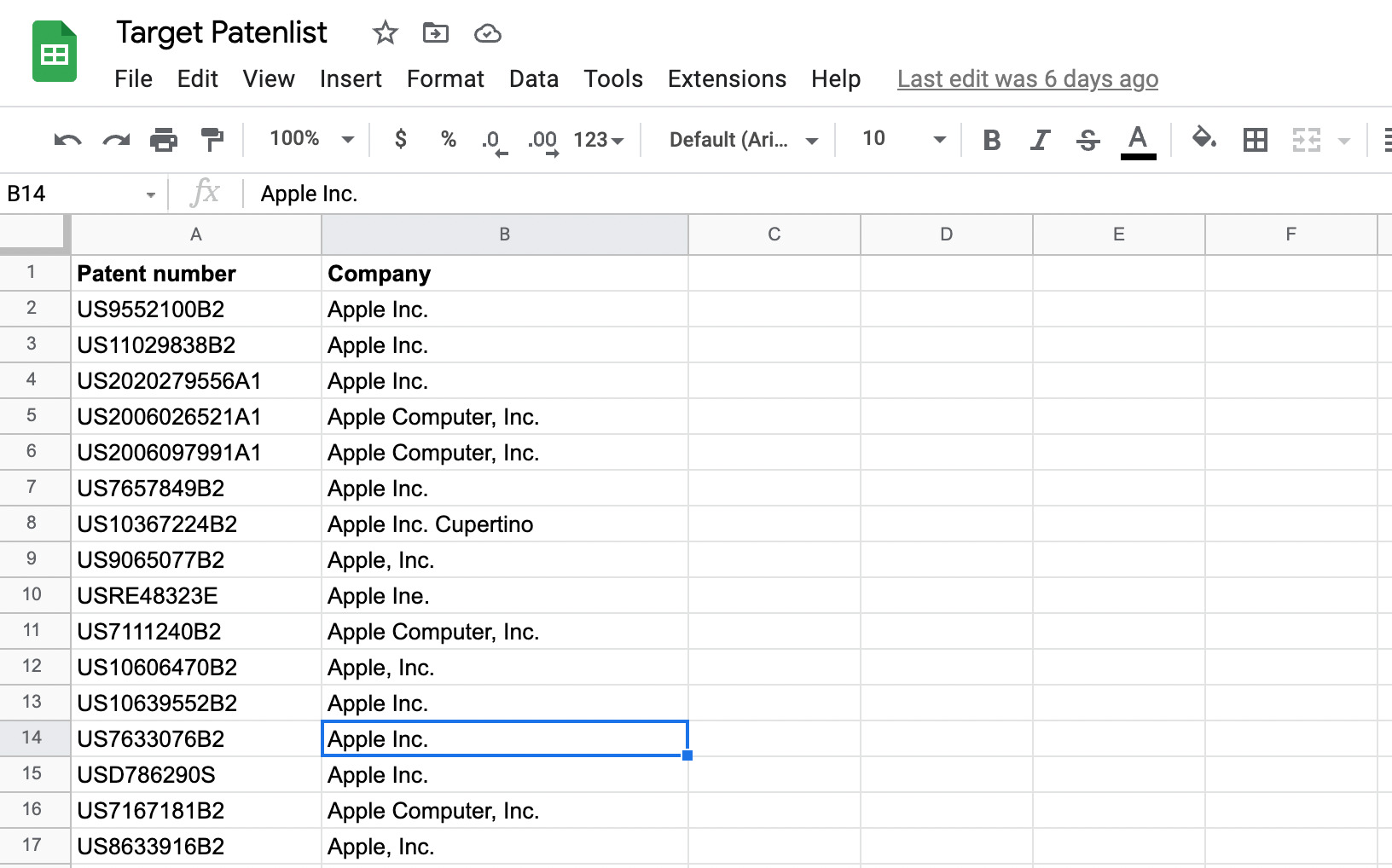Increase decimal places

[x=543, y=142]
